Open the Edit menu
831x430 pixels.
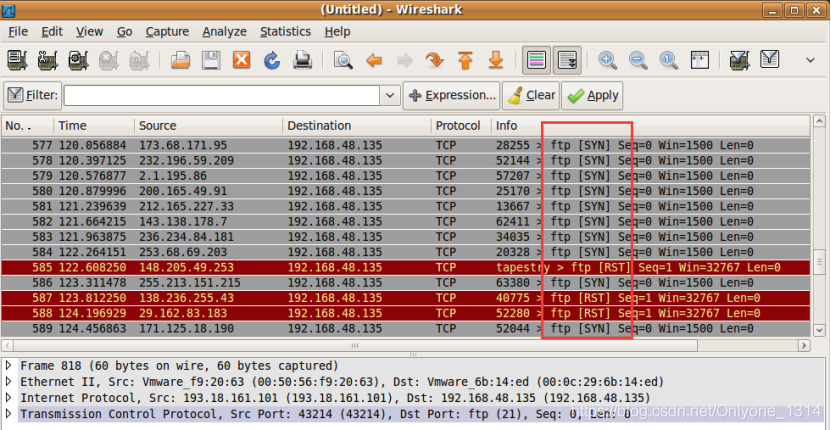point(52,32)
